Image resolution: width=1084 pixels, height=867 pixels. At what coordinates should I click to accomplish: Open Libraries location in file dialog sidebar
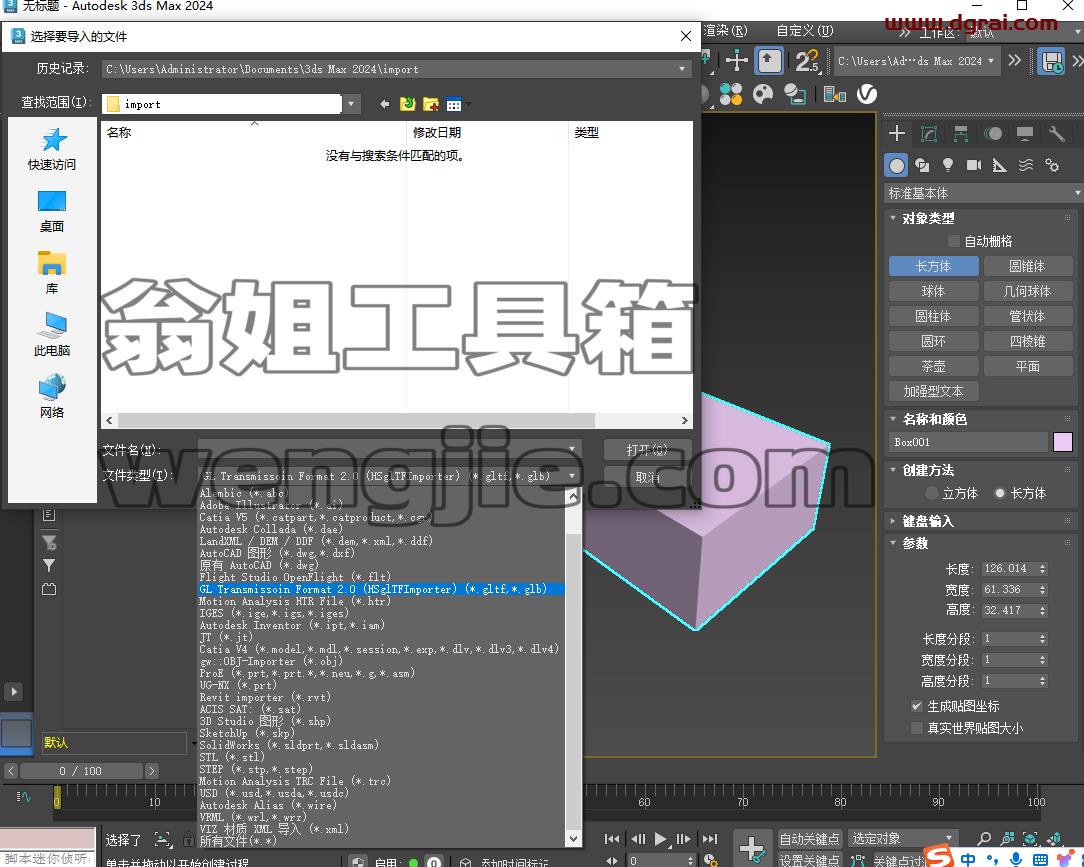(52, 273)
